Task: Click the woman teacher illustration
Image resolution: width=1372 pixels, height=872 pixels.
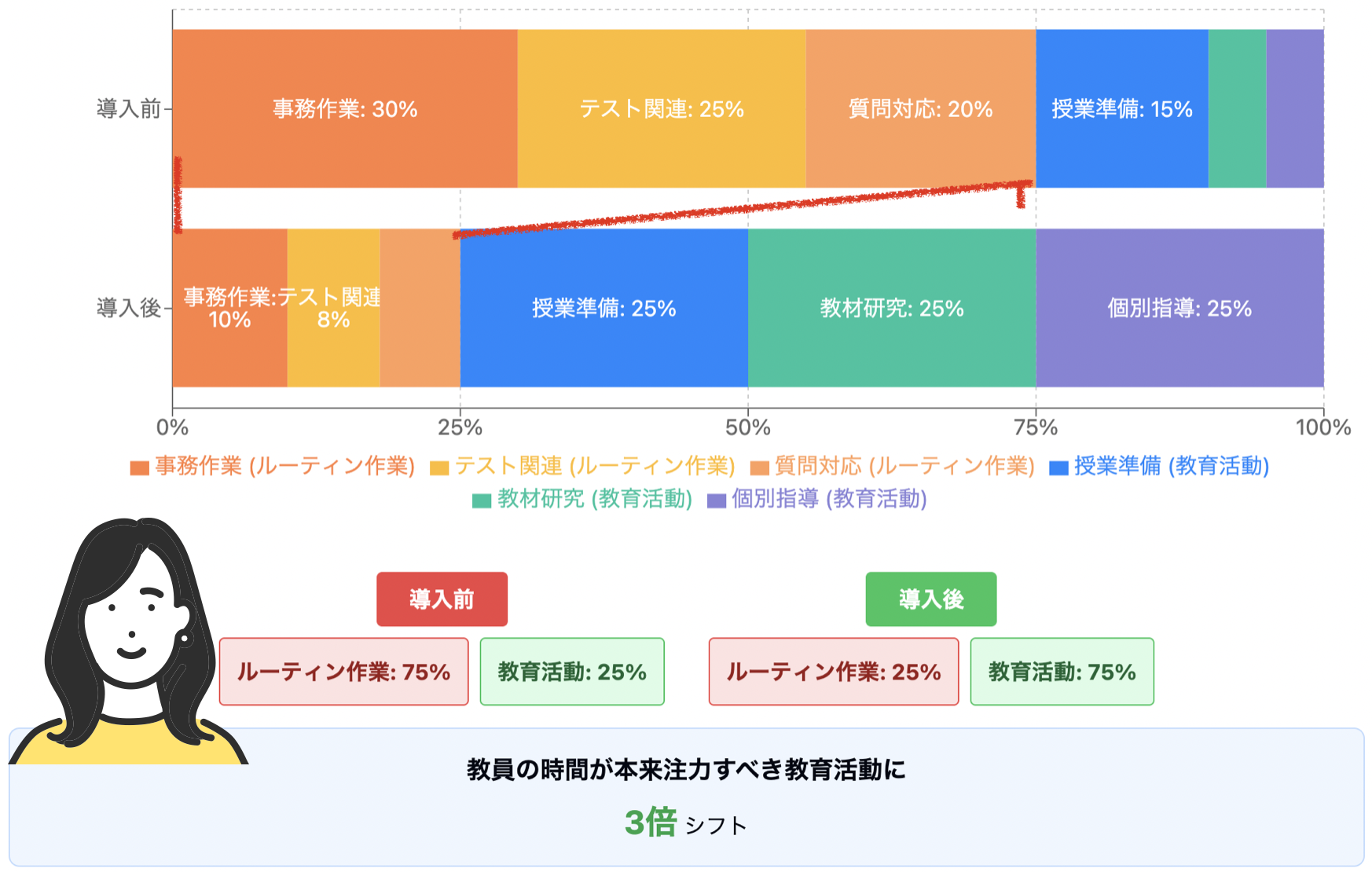Action: point(130,640)
